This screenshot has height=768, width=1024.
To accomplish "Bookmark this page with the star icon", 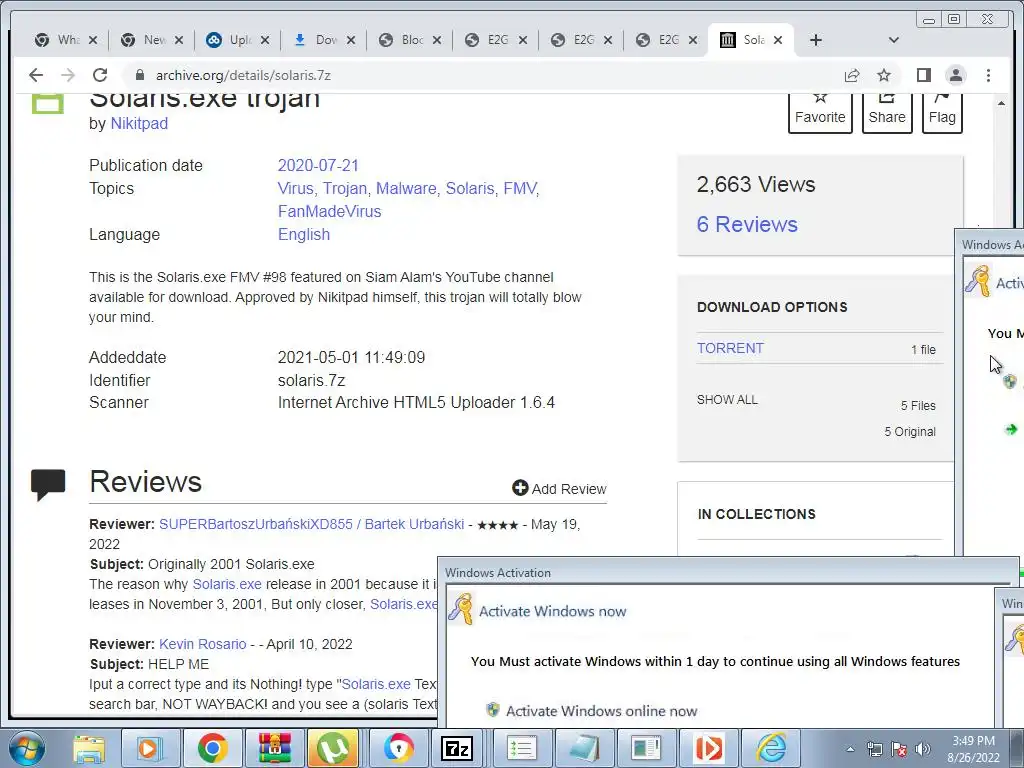I will pyautogui.click(x=884, y=75).
